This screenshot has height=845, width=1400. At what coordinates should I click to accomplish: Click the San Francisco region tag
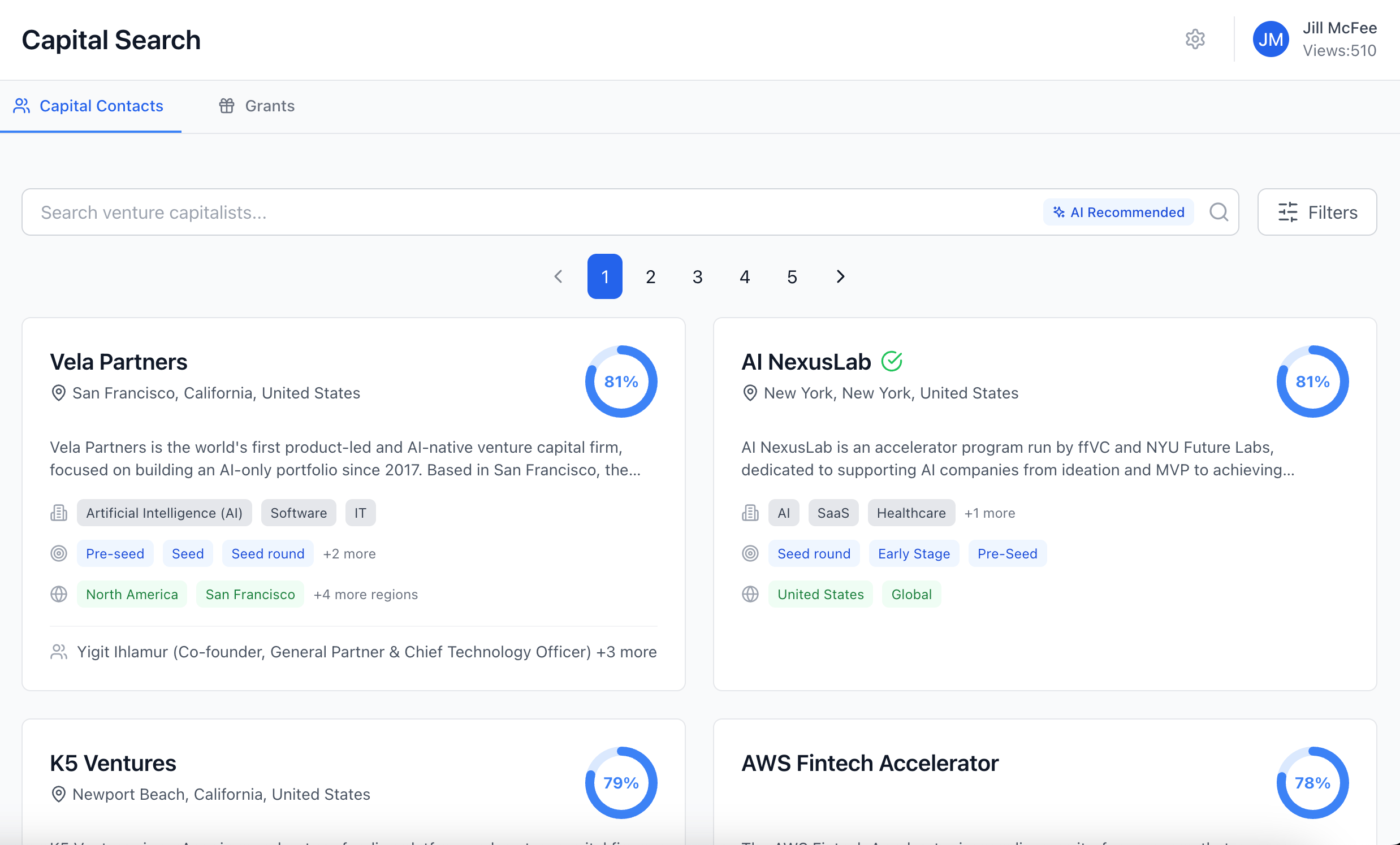[x=250, y=595]
